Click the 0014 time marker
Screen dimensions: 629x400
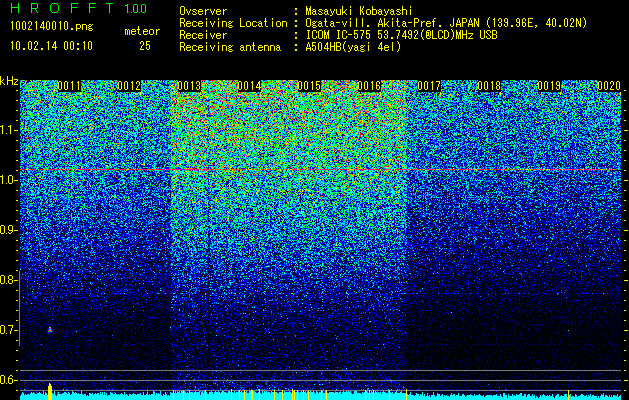pyautogui.click(x=249, y=86)
